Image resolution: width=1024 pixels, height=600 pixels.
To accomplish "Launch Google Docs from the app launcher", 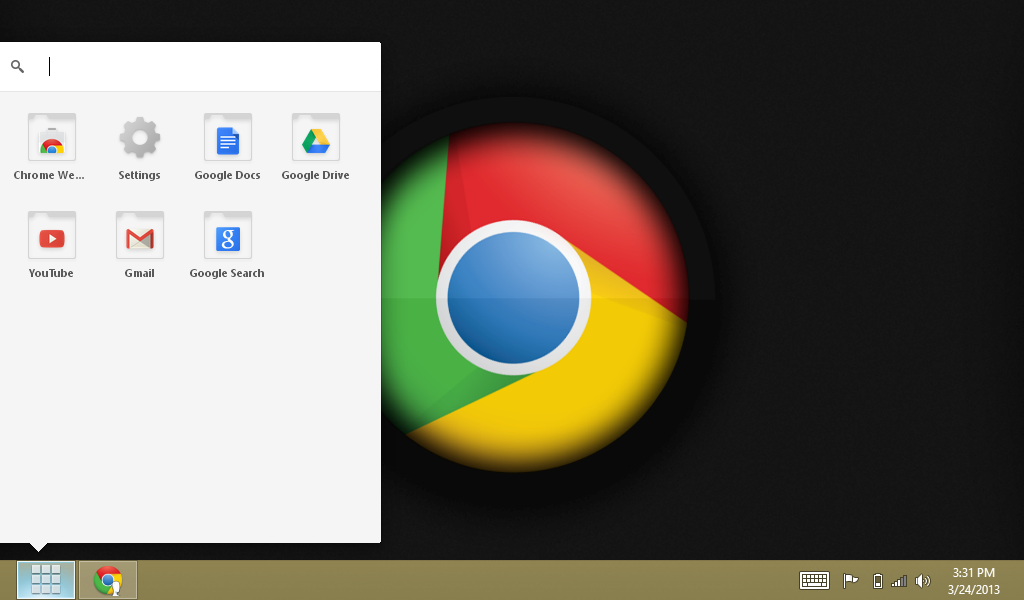I will [228, 137].
